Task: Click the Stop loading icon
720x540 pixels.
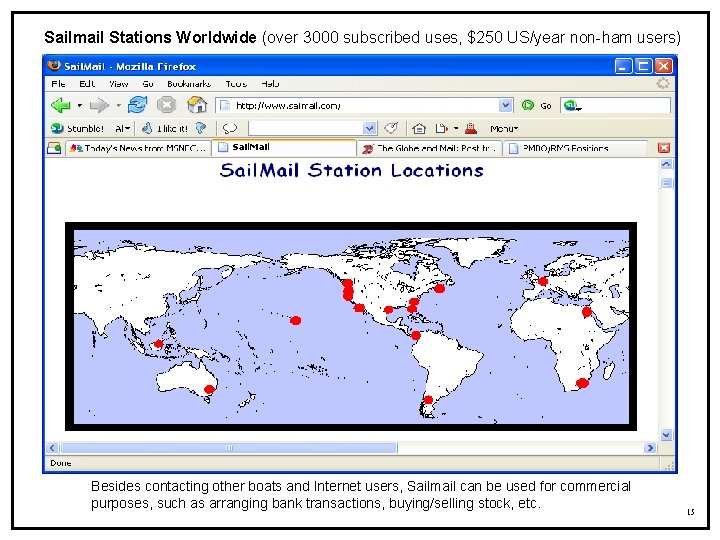Action: (x=166, y=105)
